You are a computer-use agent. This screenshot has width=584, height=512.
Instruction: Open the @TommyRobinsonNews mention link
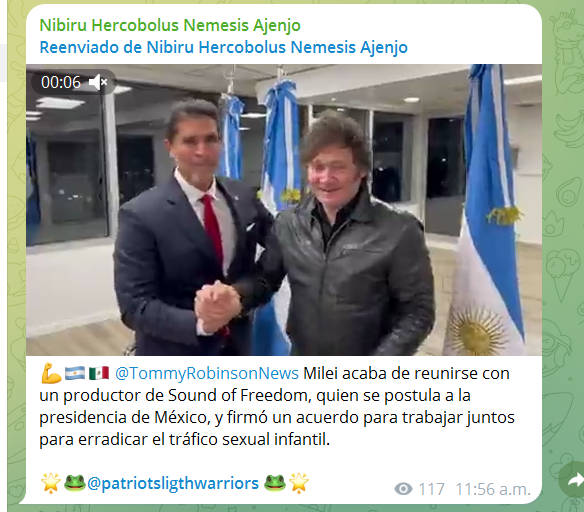click(x=207, y=373)
